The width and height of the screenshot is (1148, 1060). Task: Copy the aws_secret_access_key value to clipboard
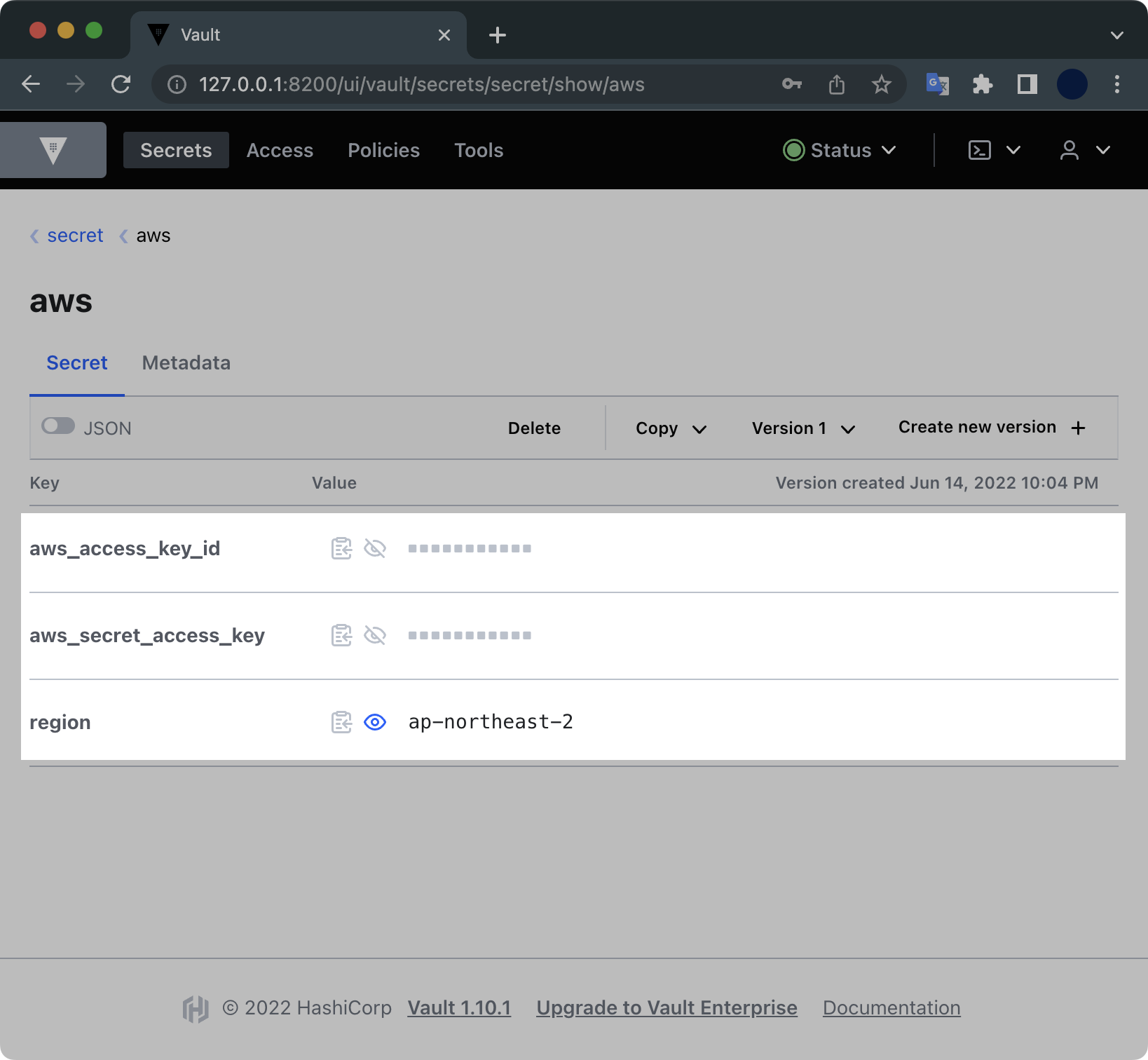(341, 635)
